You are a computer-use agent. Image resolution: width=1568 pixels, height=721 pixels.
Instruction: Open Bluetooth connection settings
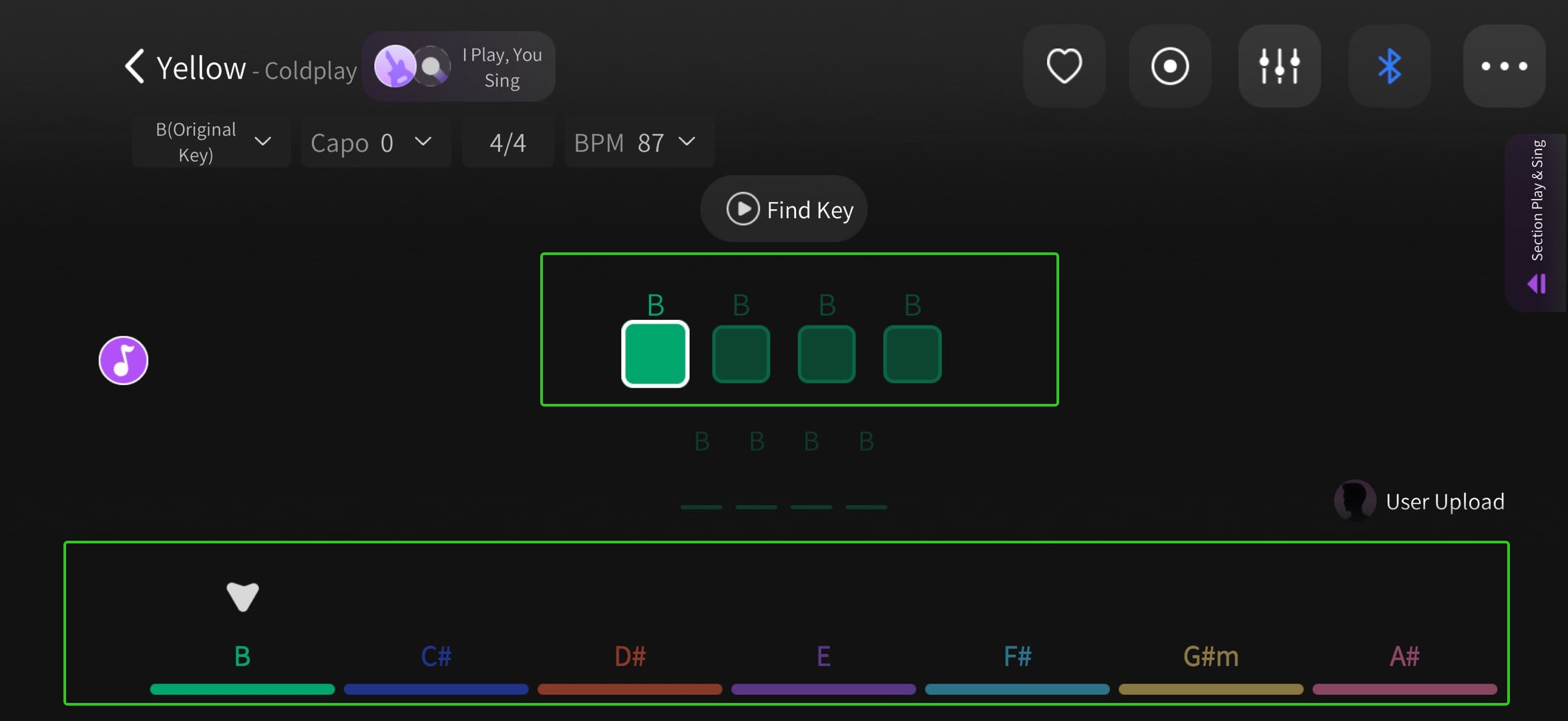1389,66
